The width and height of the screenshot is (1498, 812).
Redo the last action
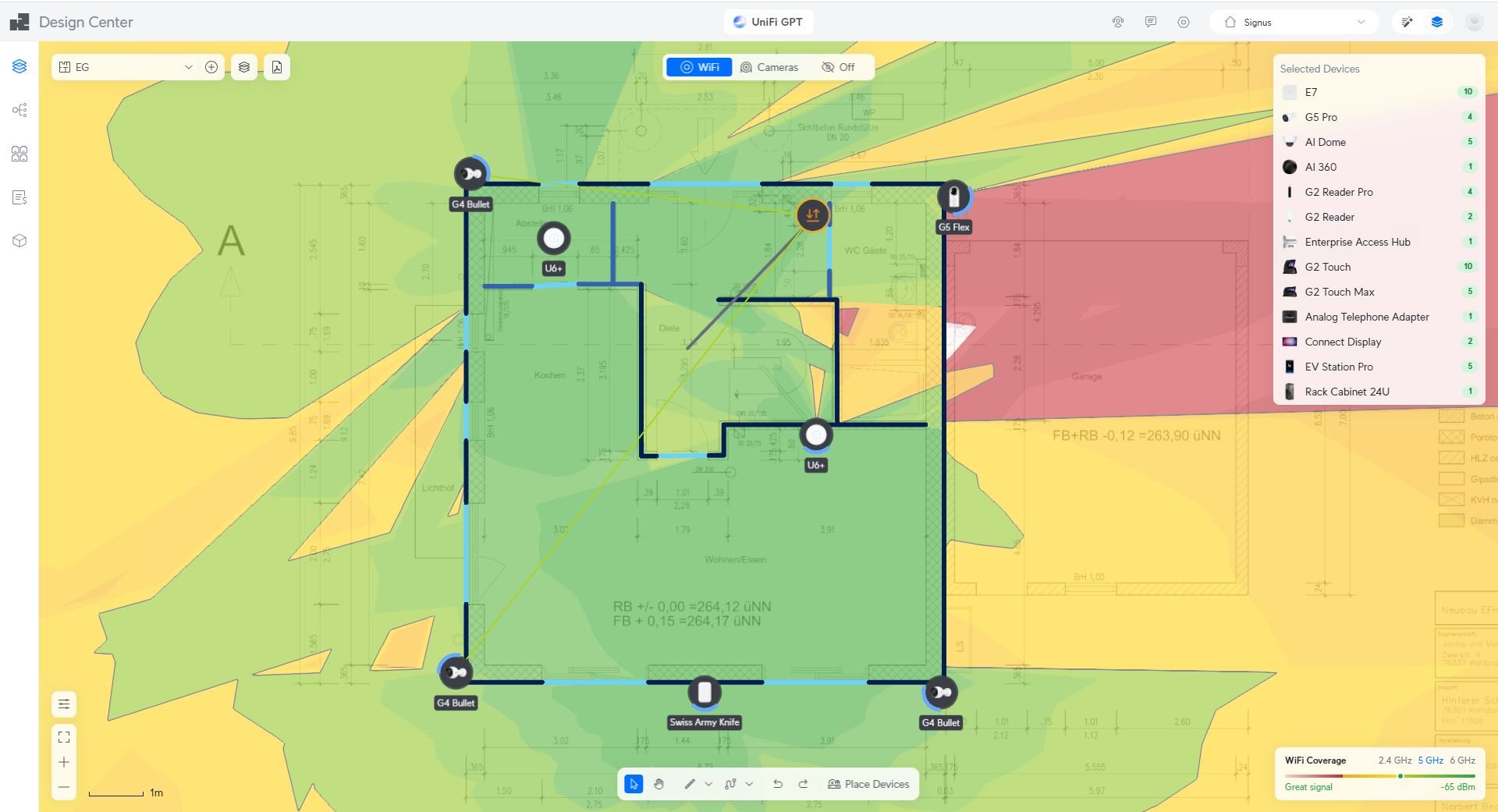[x=803, y=784]
